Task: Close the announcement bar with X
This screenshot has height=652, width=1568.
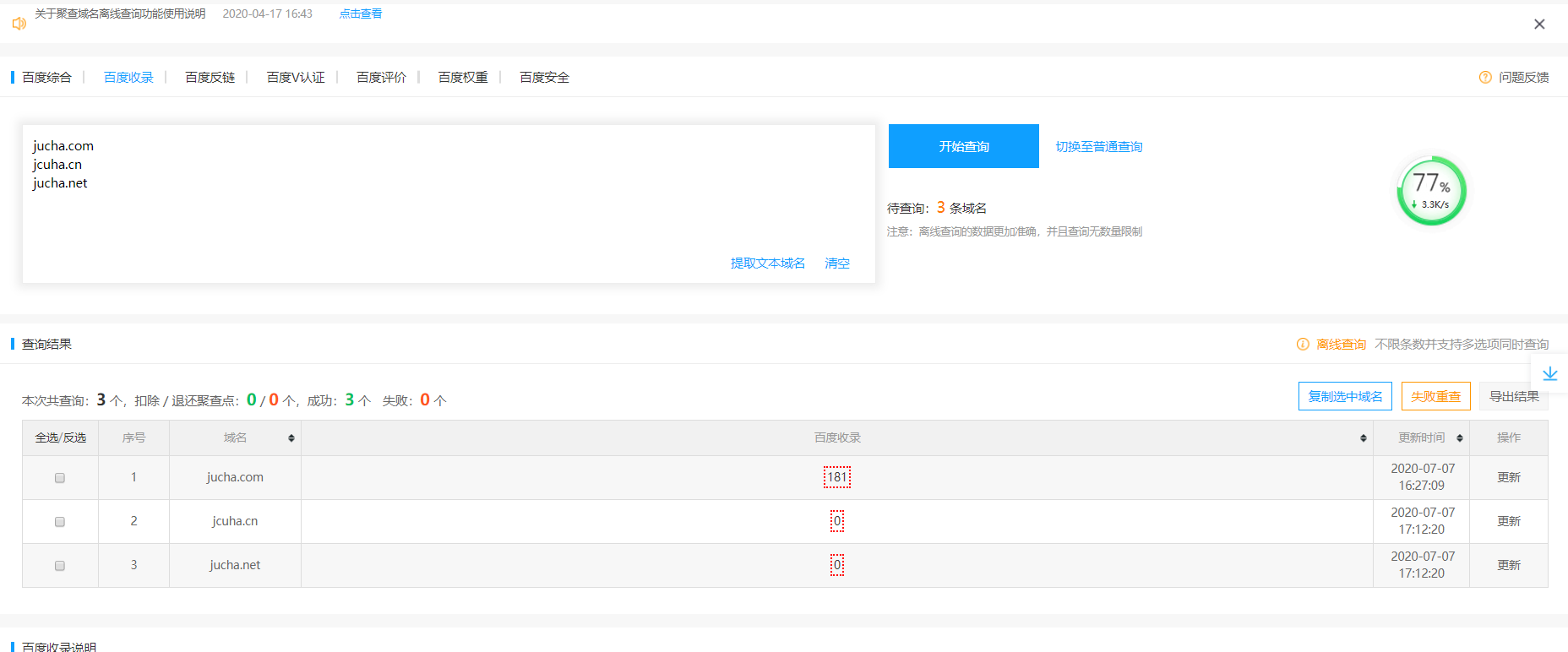Action: tap(1539, 24)
